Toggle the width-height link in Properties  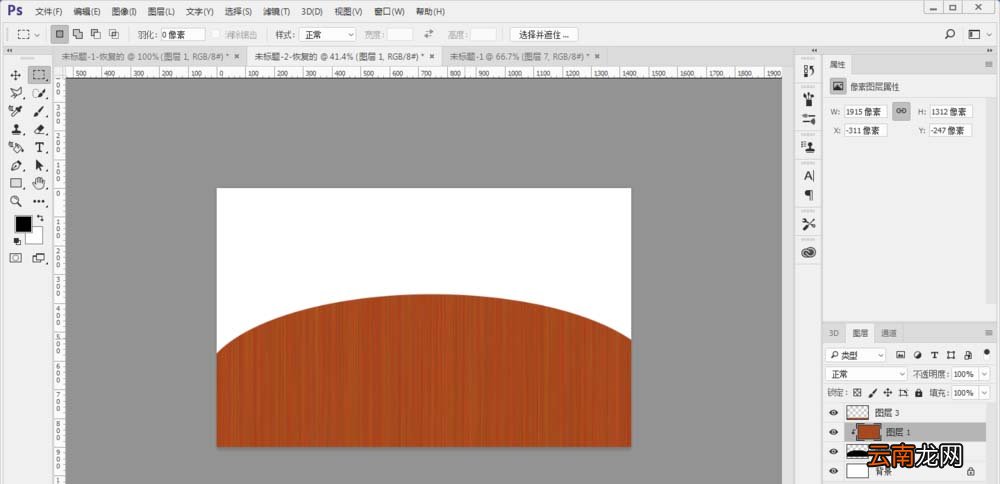click(x=901, y=111)
